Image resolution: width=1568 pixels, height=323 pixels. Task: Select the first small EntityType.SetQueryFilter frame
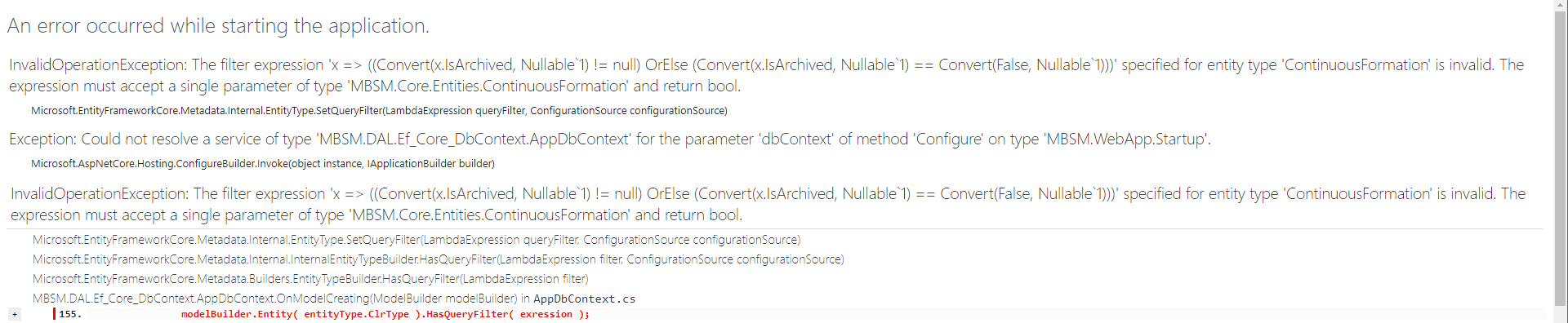379,111
